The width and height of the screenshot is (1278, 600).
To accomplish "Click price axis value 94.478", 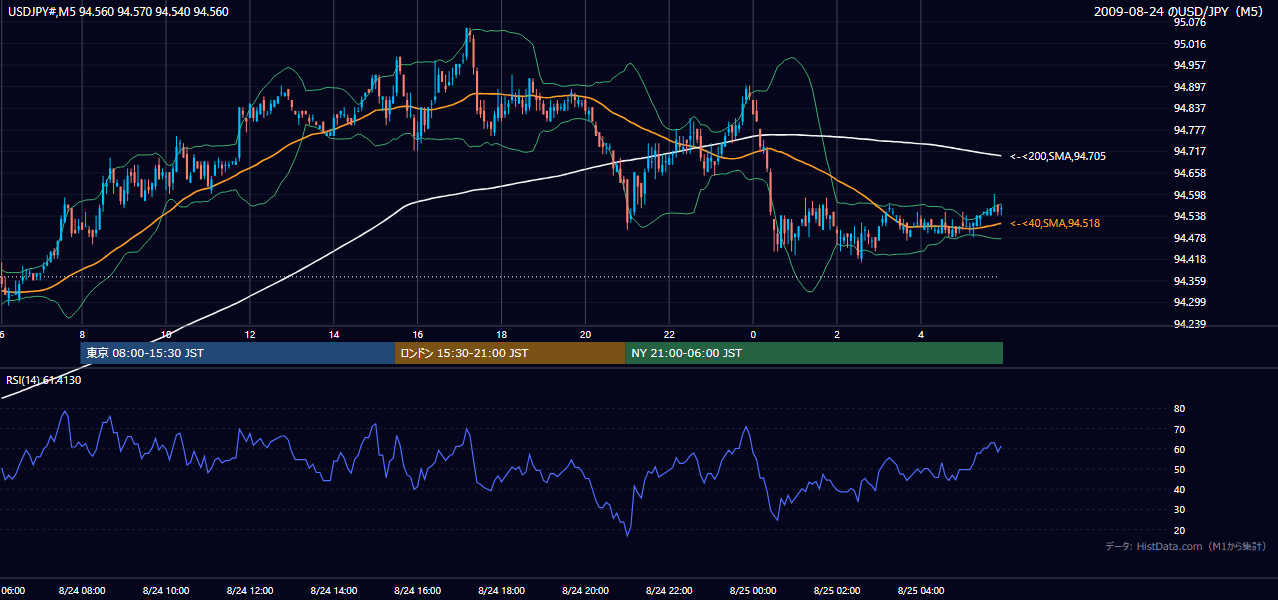I will (1190, 238).
